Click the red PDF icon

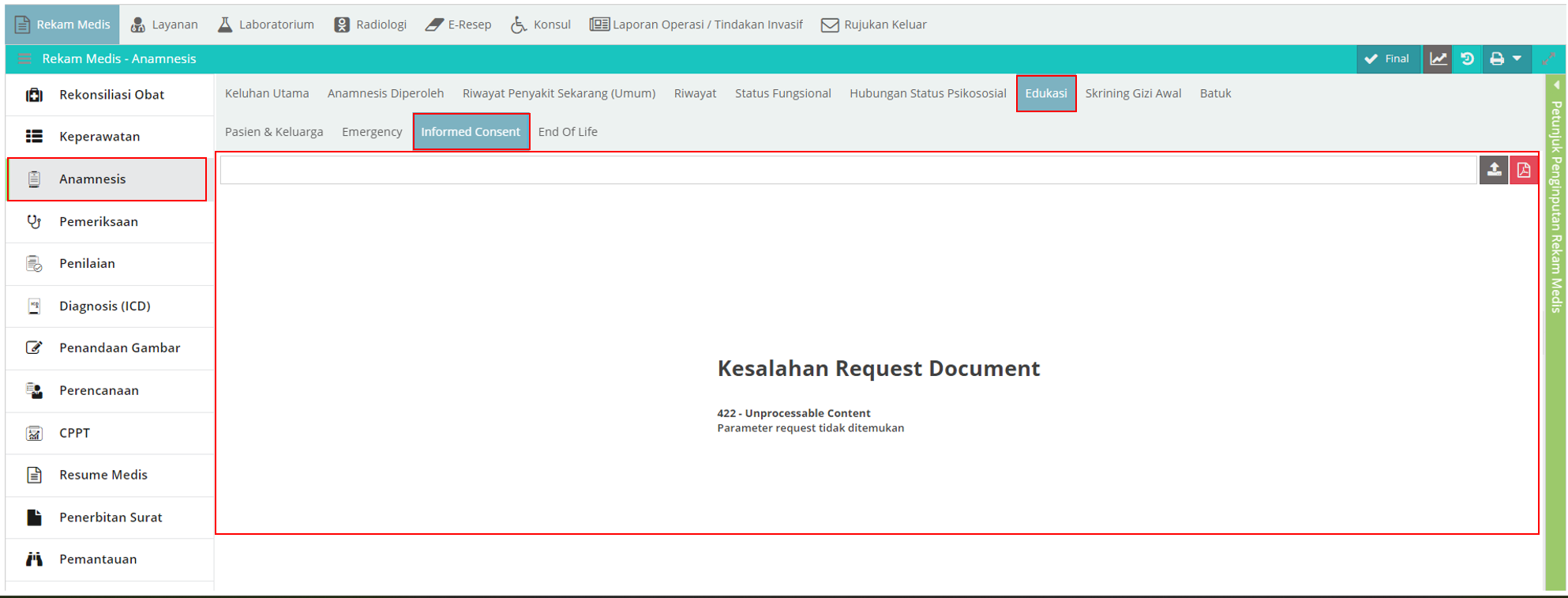(1524, 170)
